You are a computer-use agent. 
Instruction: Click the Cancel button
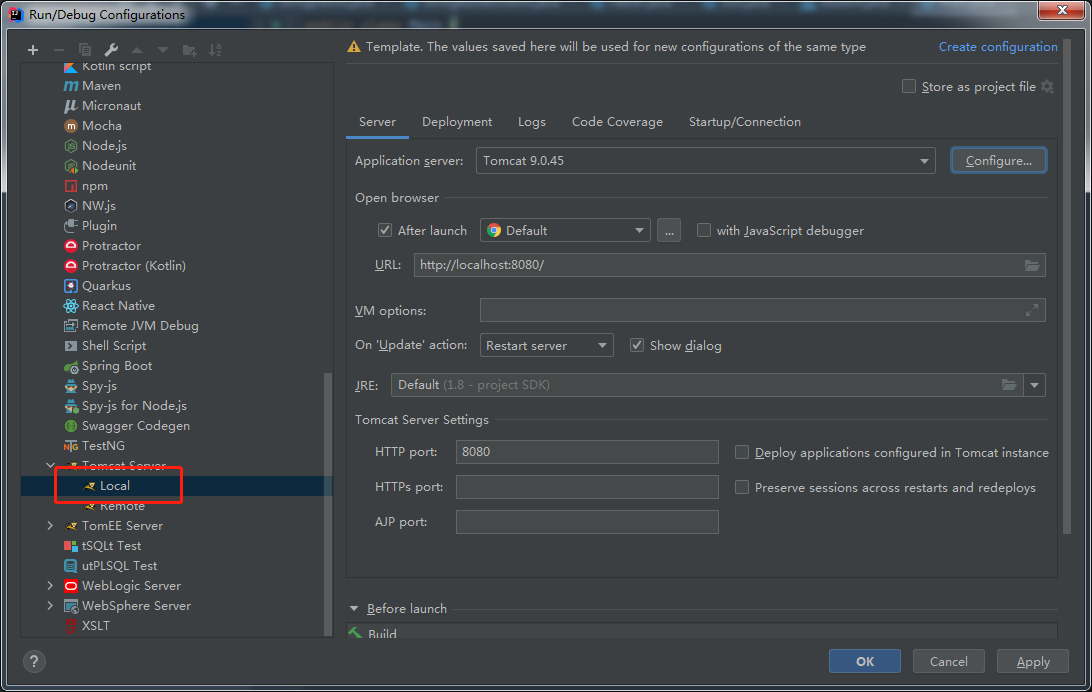pyautogui.click(x=949, y=661)
